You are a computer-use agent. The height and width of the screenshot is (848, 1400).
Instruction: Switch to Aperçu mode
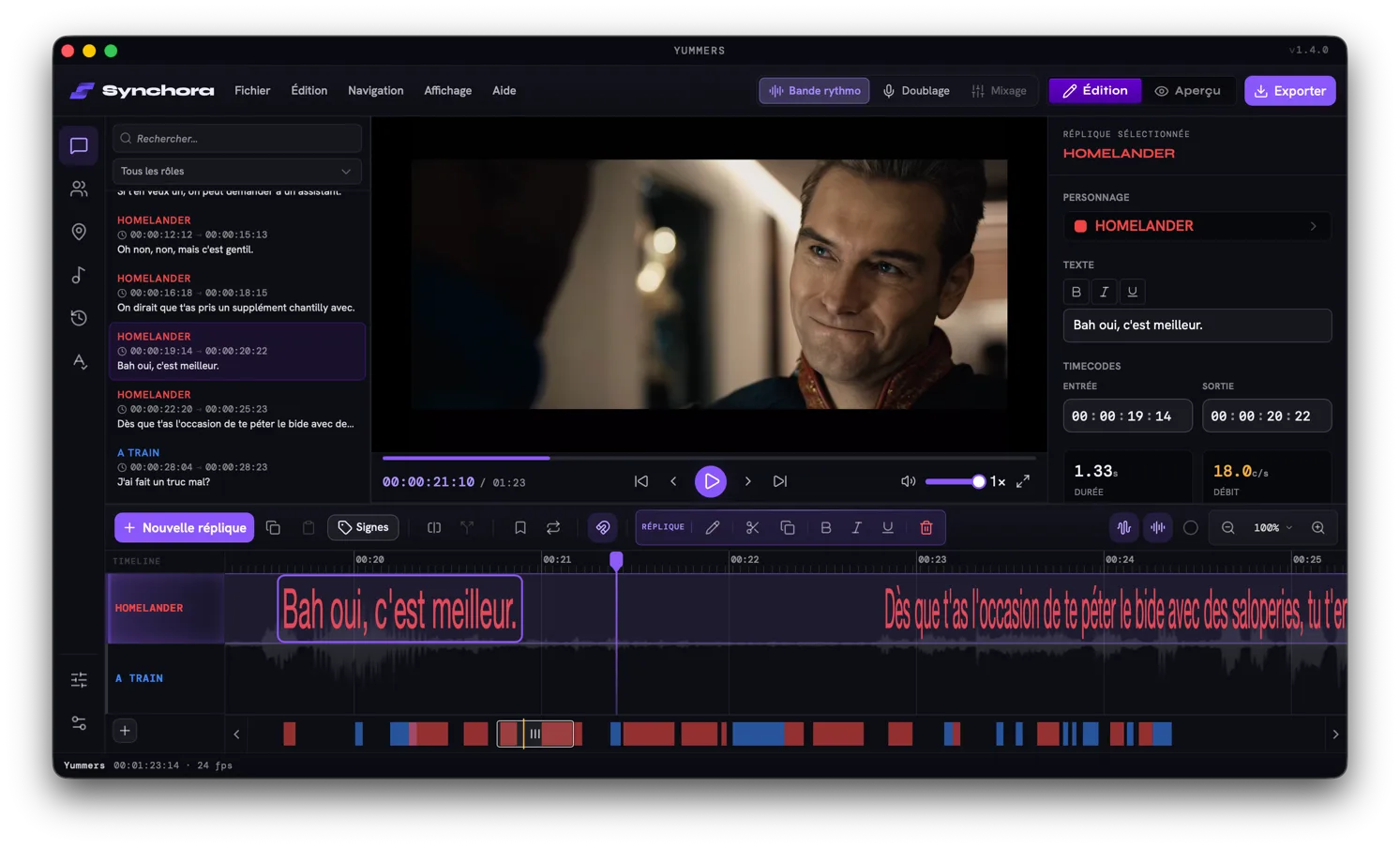tap(1187, 91)
